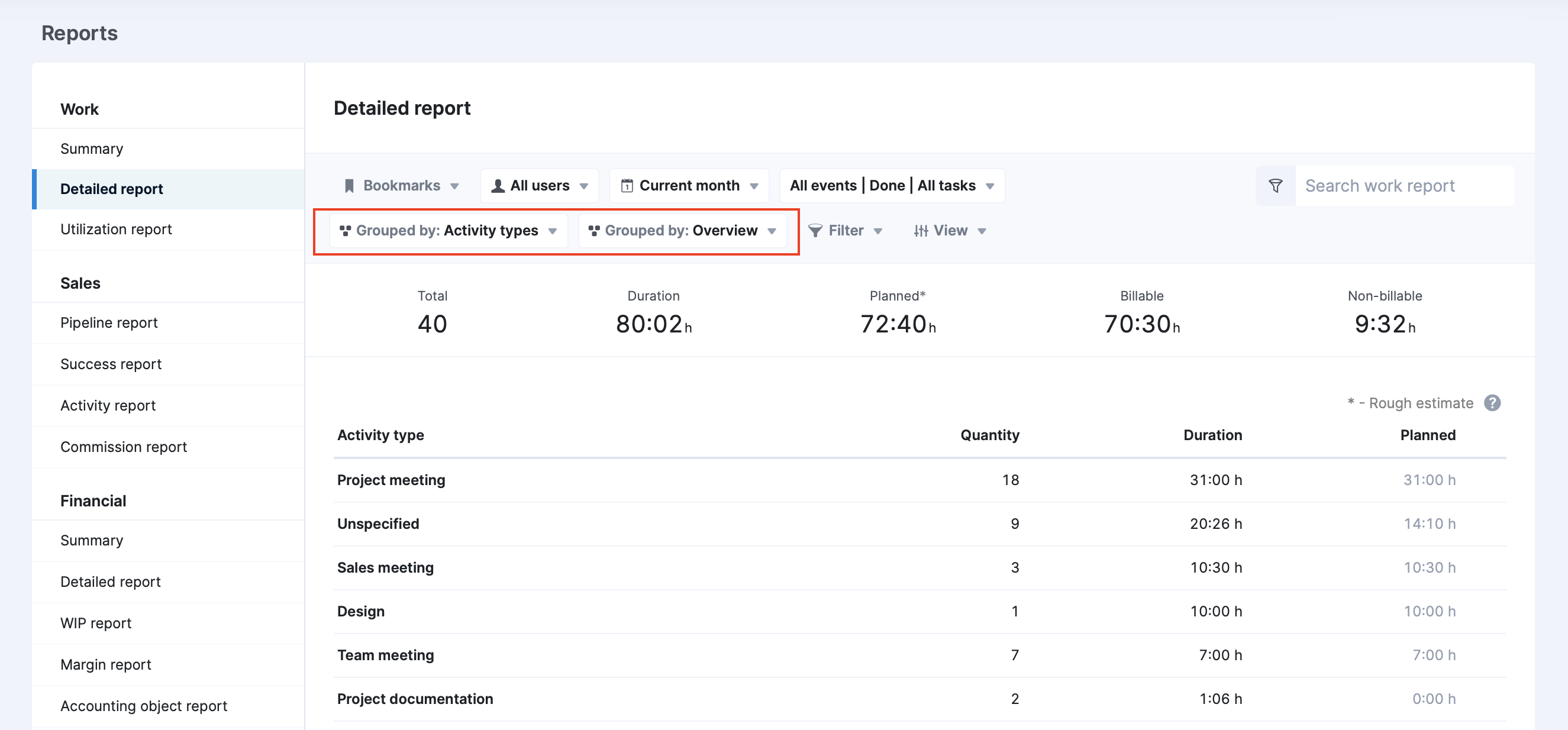Sort by the Duration column header
The image size is (1568, 730).
tap(1212, 435)
